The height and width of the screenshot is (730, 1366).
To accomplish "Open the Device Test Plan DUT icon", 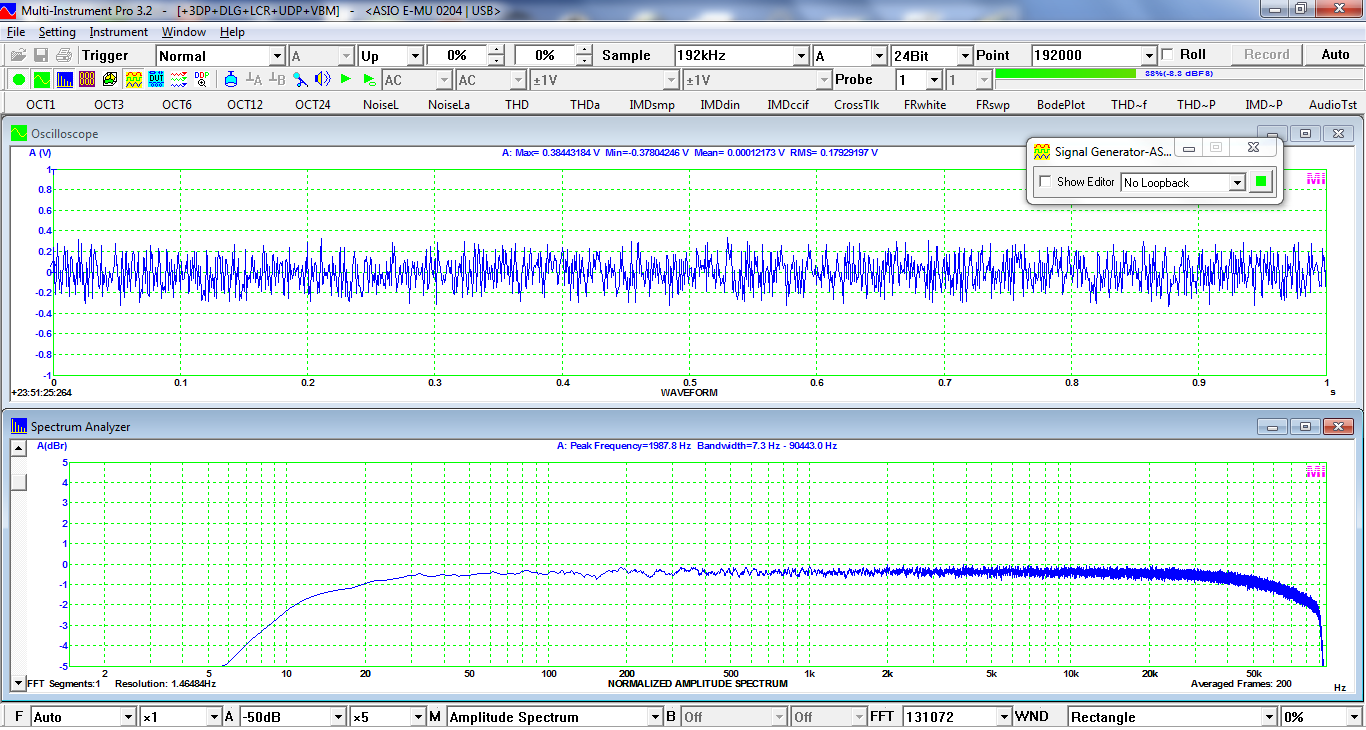I will click(x=156, y=79).
